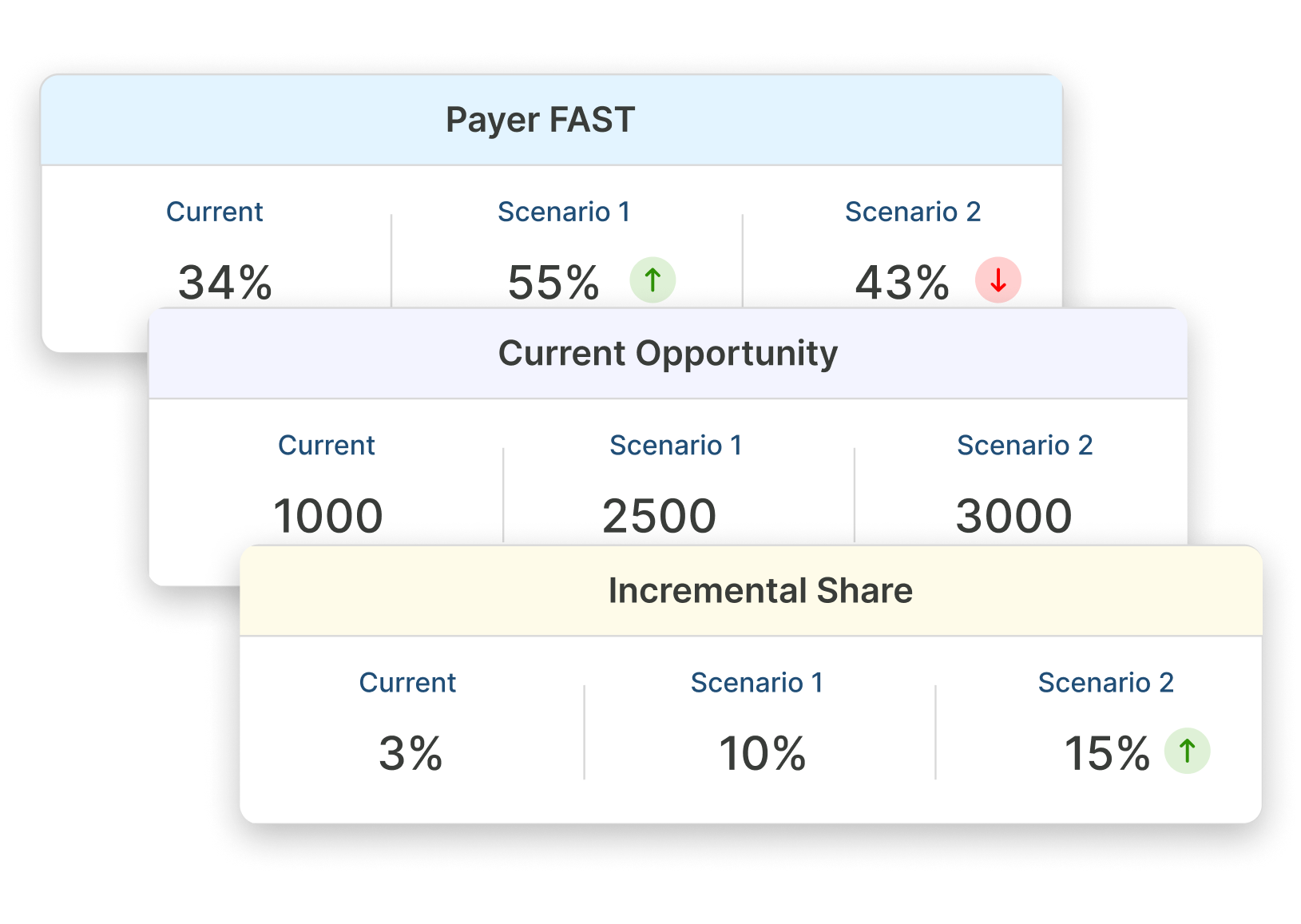Click the 1000 opportunity value

click(328, 516)
